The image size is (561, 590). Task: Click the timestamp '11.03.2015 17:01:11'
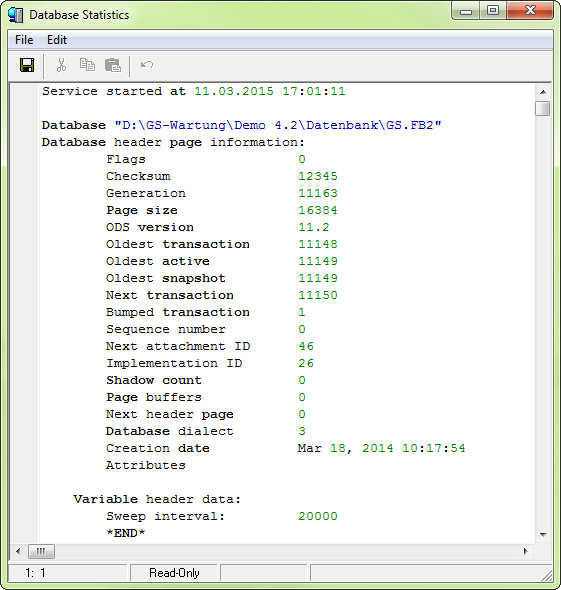(x=270, y=91)
